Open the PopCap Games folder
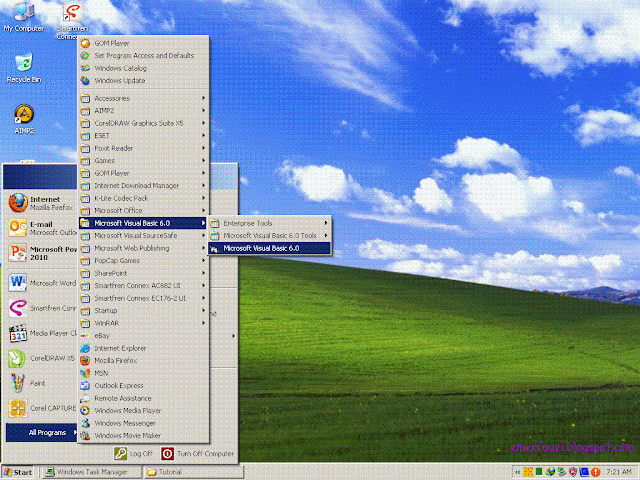Image resolution: width=640 pixels, height=480 pixels. (144, 260)
